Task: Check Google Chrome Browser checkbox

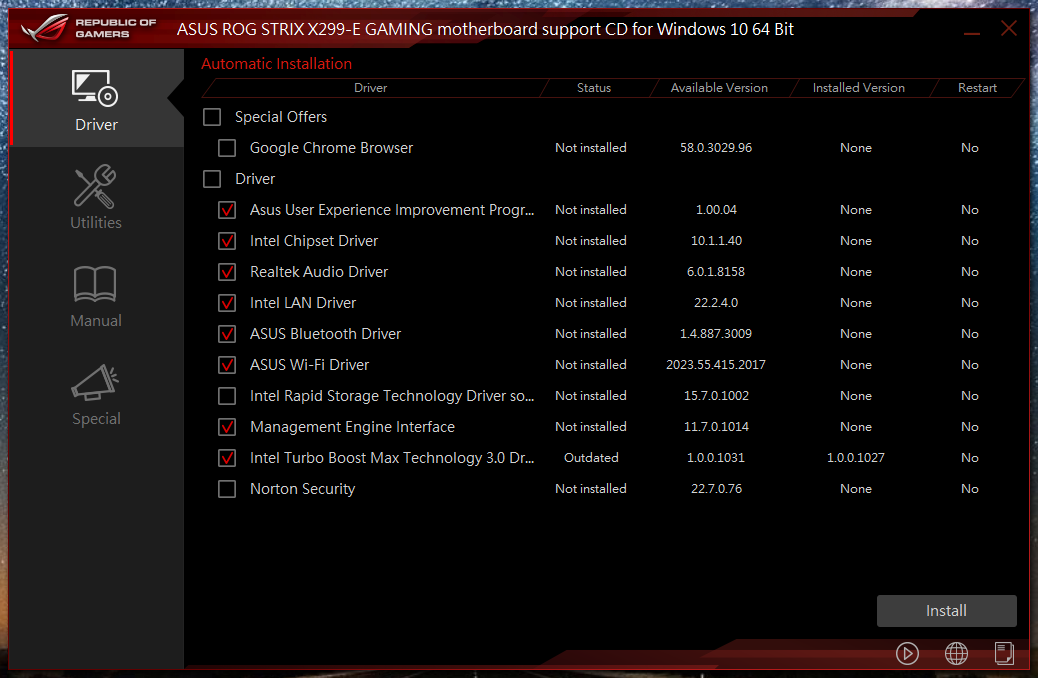Action: 227,148
